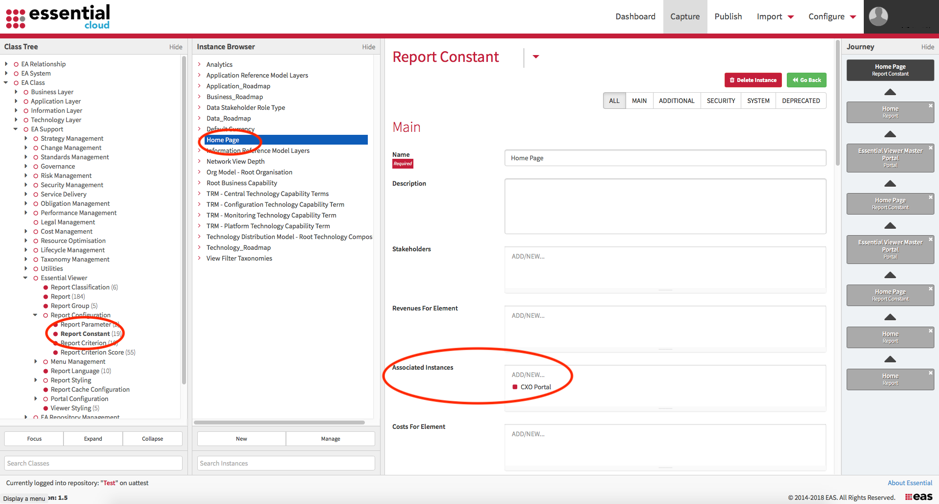This screenshot has width=939, height=504.
Task: Click the top Home Page journey card
Action: 890,70
